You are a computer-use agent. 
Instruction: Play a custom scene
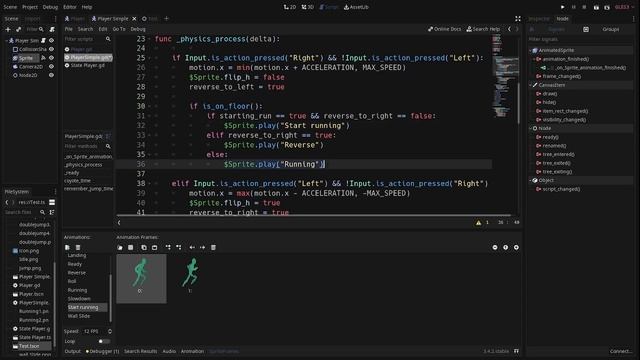click(x=607, y=7)
